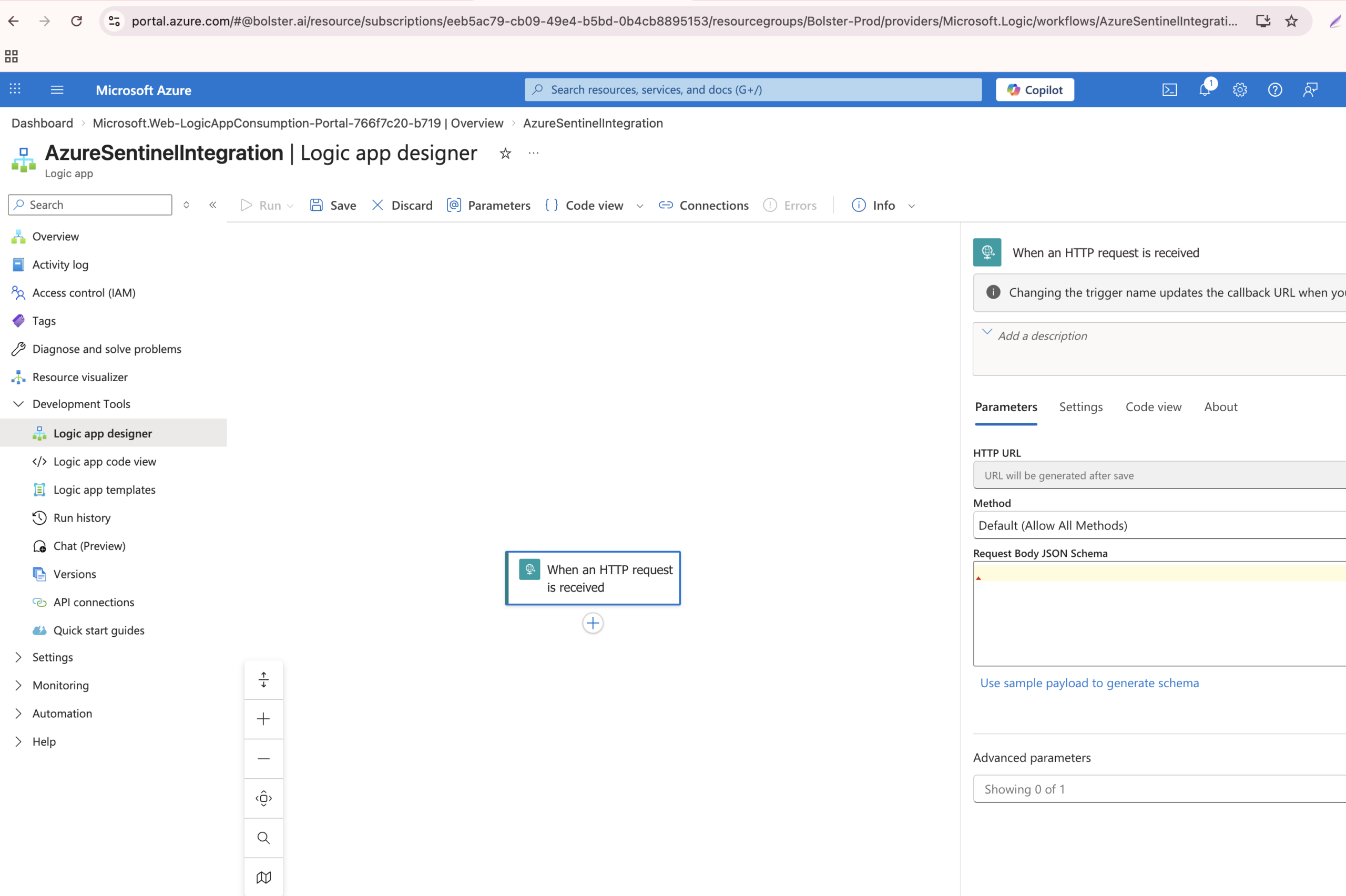Viewport: 1346px width, 896px height.
Task: Open the Code view dropdown arrow in the toolbar
Action: coord(640,206)
